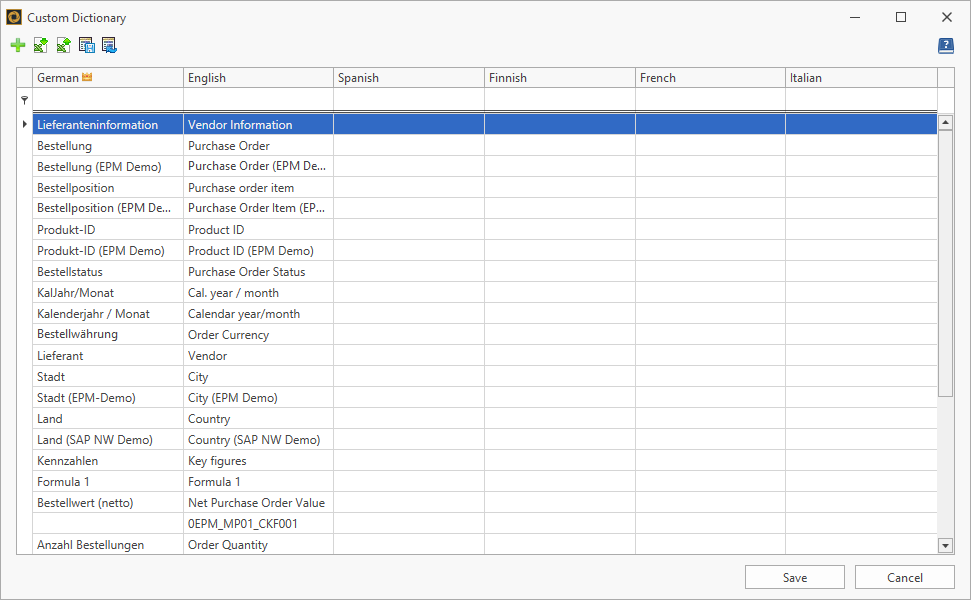Import translations from Excel

[40, 45]
